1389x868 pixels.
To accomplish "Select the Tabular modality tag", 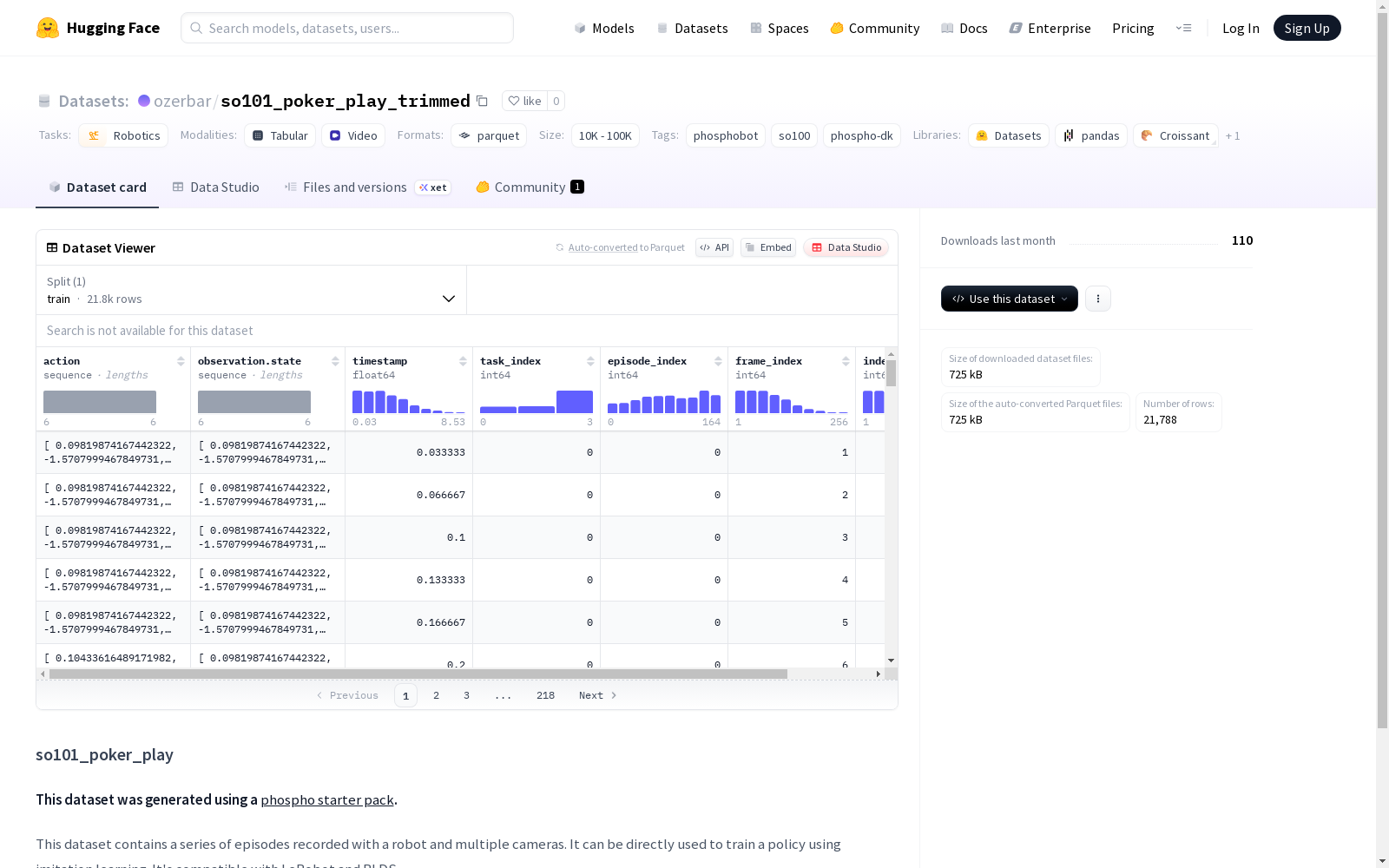I will coord(280,135).
